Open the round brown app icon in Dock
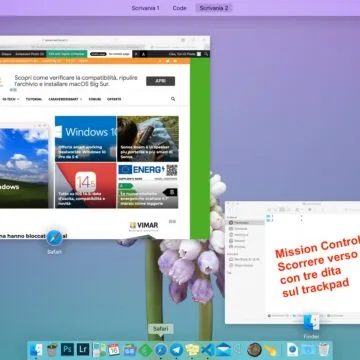This screenshot has height=360, width=360. (x=254, y=349)
